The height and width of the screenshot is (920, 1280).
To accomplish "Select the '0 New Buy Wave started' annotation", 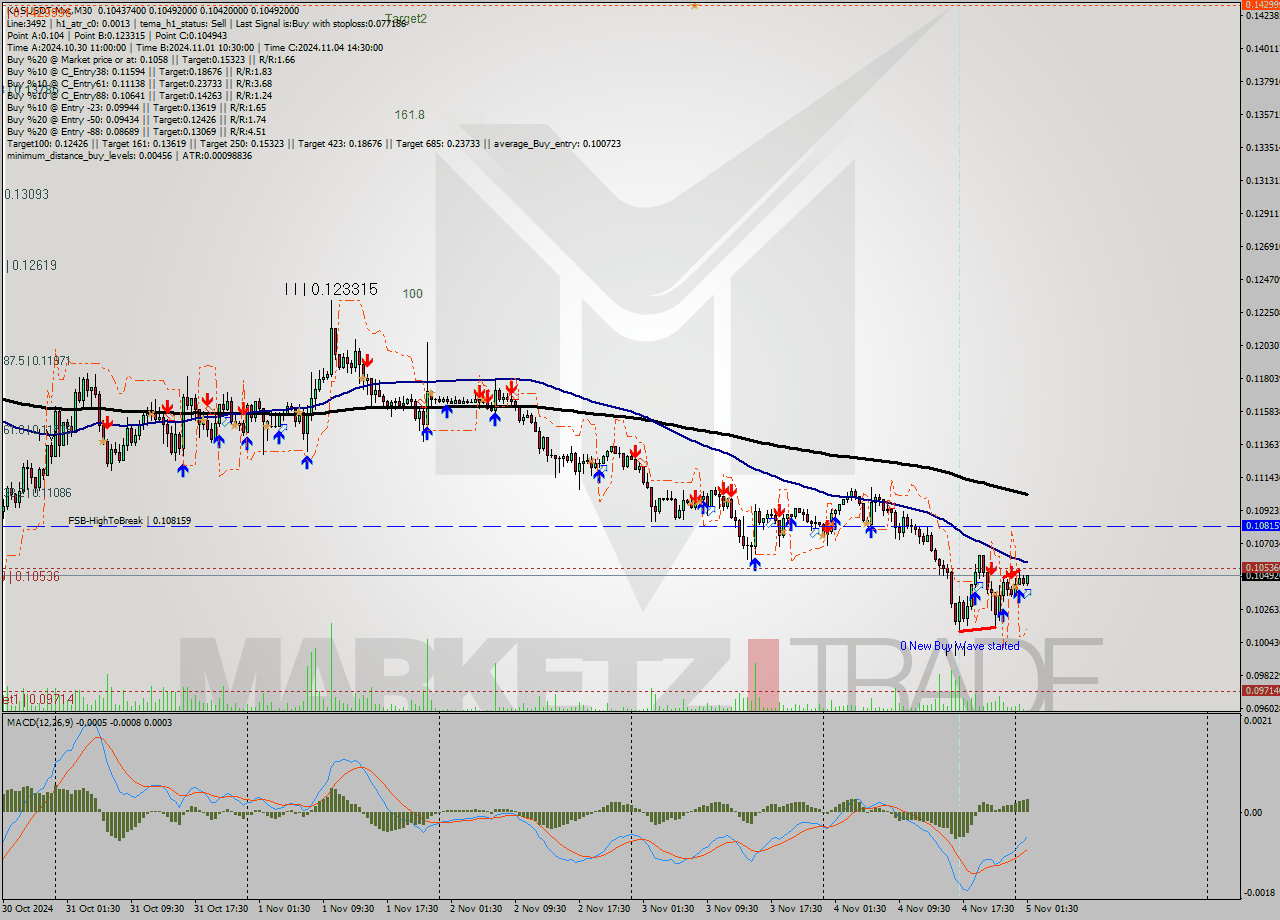I will tap(959, 646).
